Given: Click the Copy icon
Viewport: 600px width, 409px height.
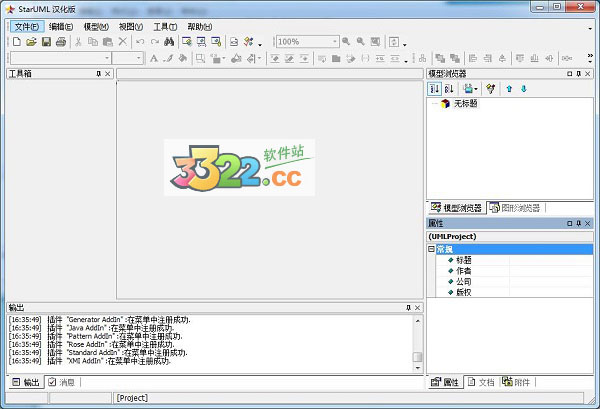Looking at the screenshot, I should pos(93,42).
